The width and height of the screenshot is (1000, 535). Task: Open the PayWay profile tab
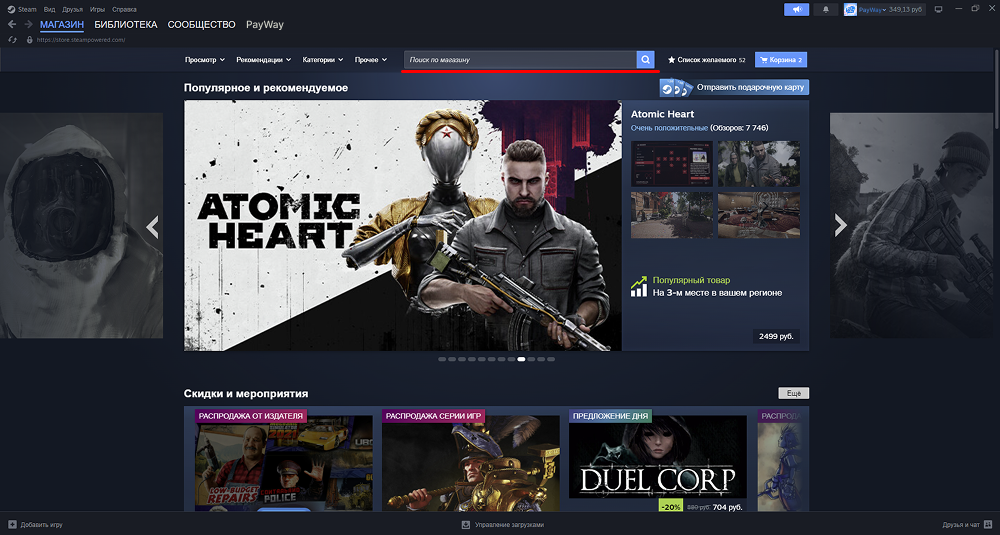click(x=265, y=24)
